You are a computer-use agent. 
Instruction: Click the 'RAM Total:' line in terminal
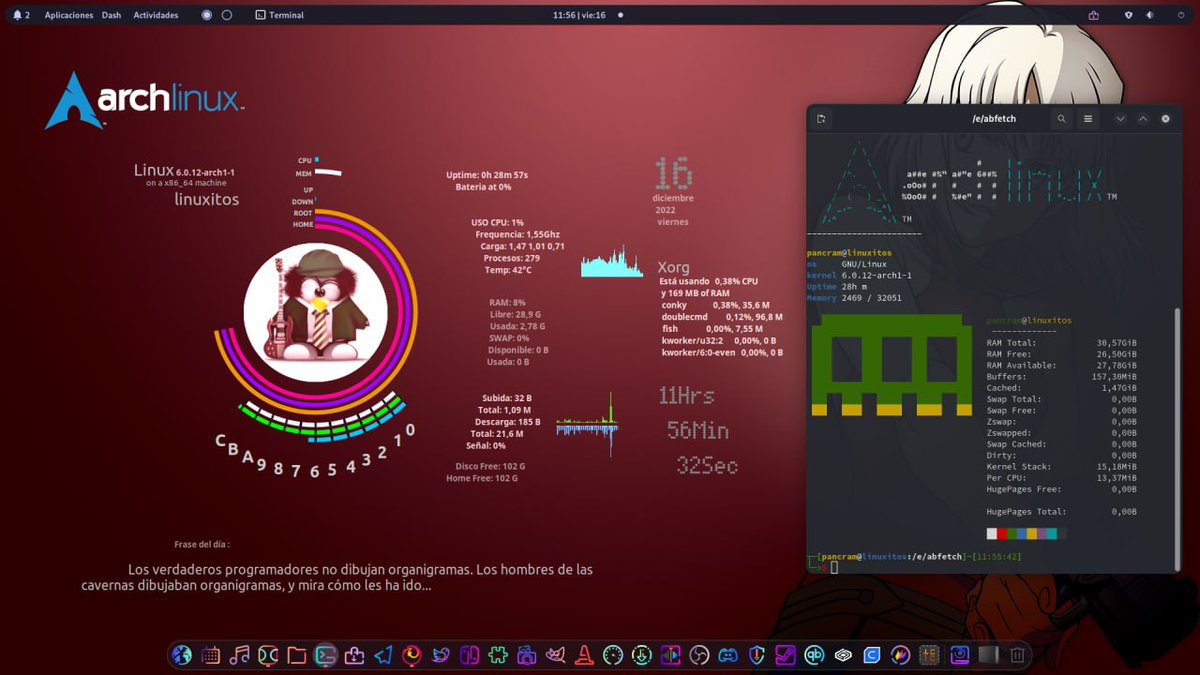point(1061,343)
